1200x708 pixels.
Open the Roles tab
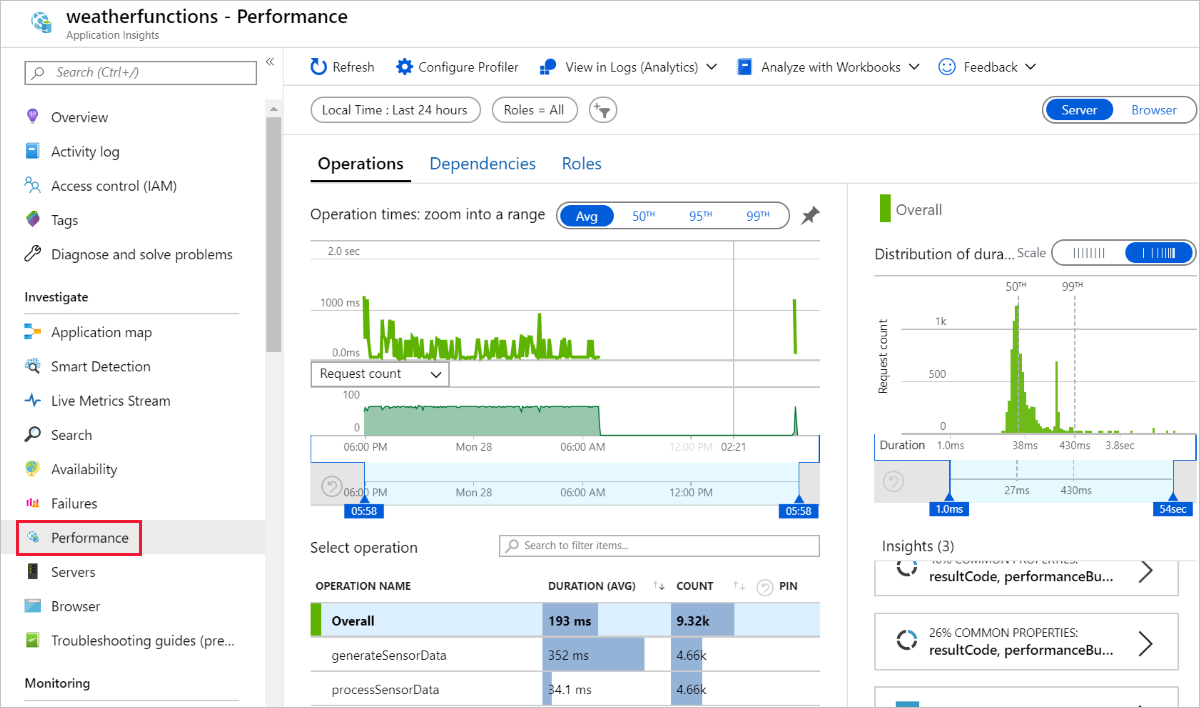[x=581, y=163]
